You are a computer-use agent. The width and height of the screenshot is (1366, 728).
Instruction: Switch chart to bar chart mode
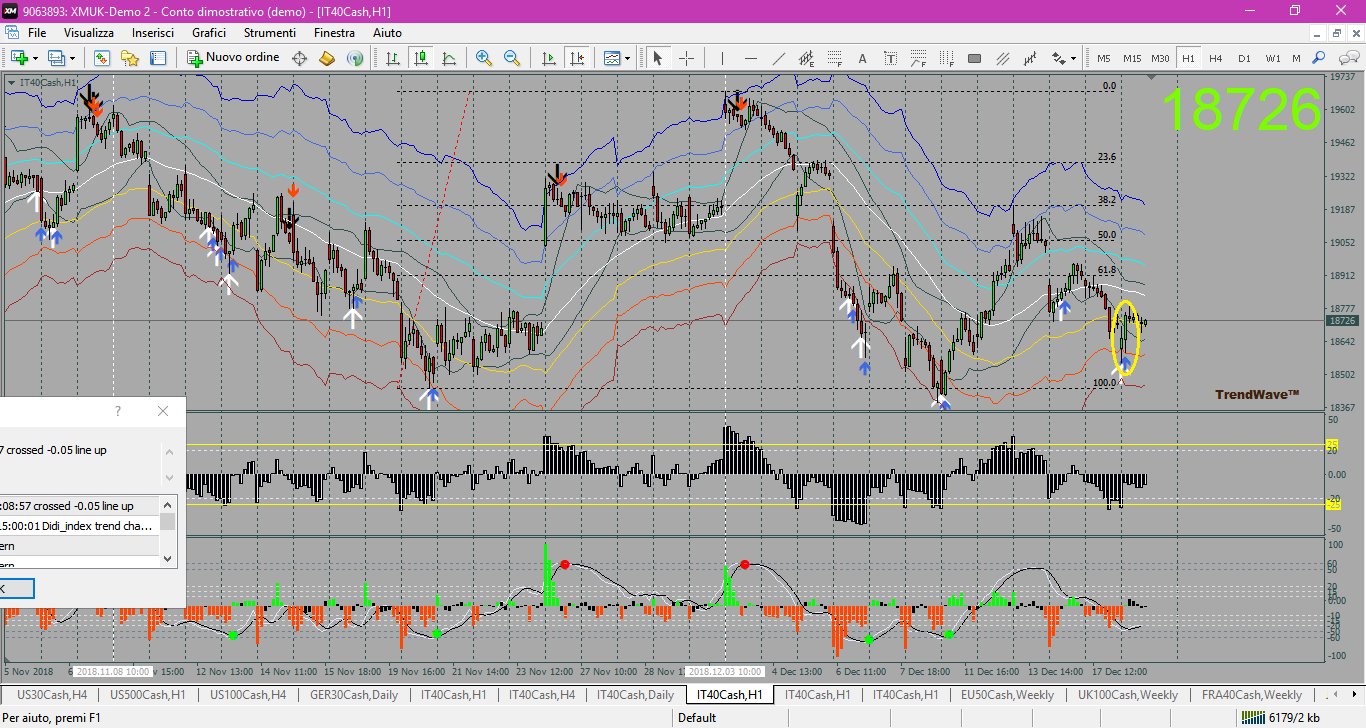392,58
